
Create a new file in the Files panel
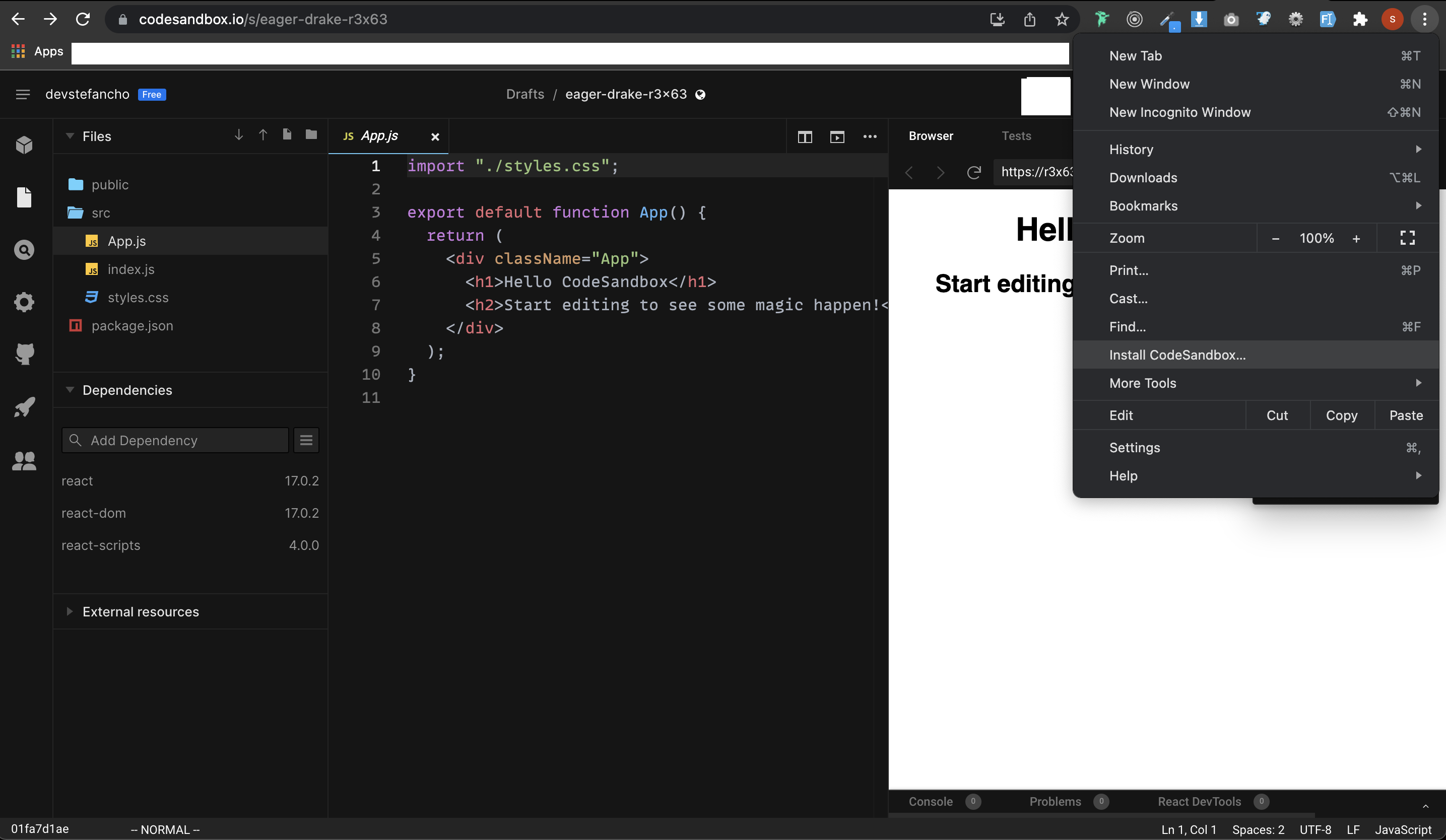[286, 135]
